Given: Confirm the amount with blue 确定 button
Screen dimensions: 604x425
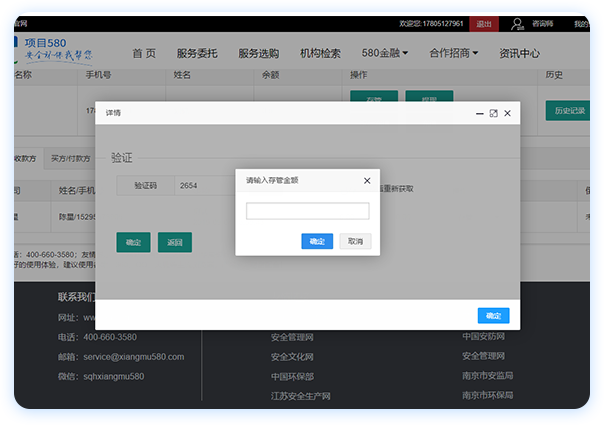Looking at the screenshot, I should point(317,241).
